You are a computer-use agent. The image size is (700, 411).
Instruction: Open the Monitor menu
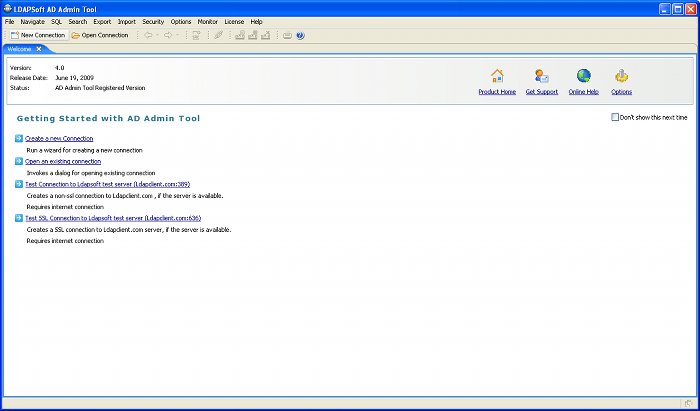pos(207,21)
